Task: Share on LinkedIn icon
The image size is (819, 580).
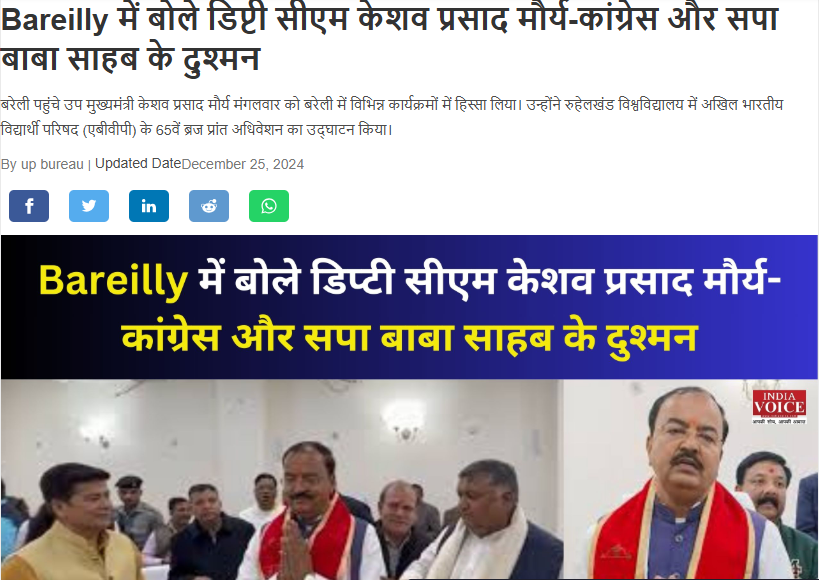Action: [149, 206]
